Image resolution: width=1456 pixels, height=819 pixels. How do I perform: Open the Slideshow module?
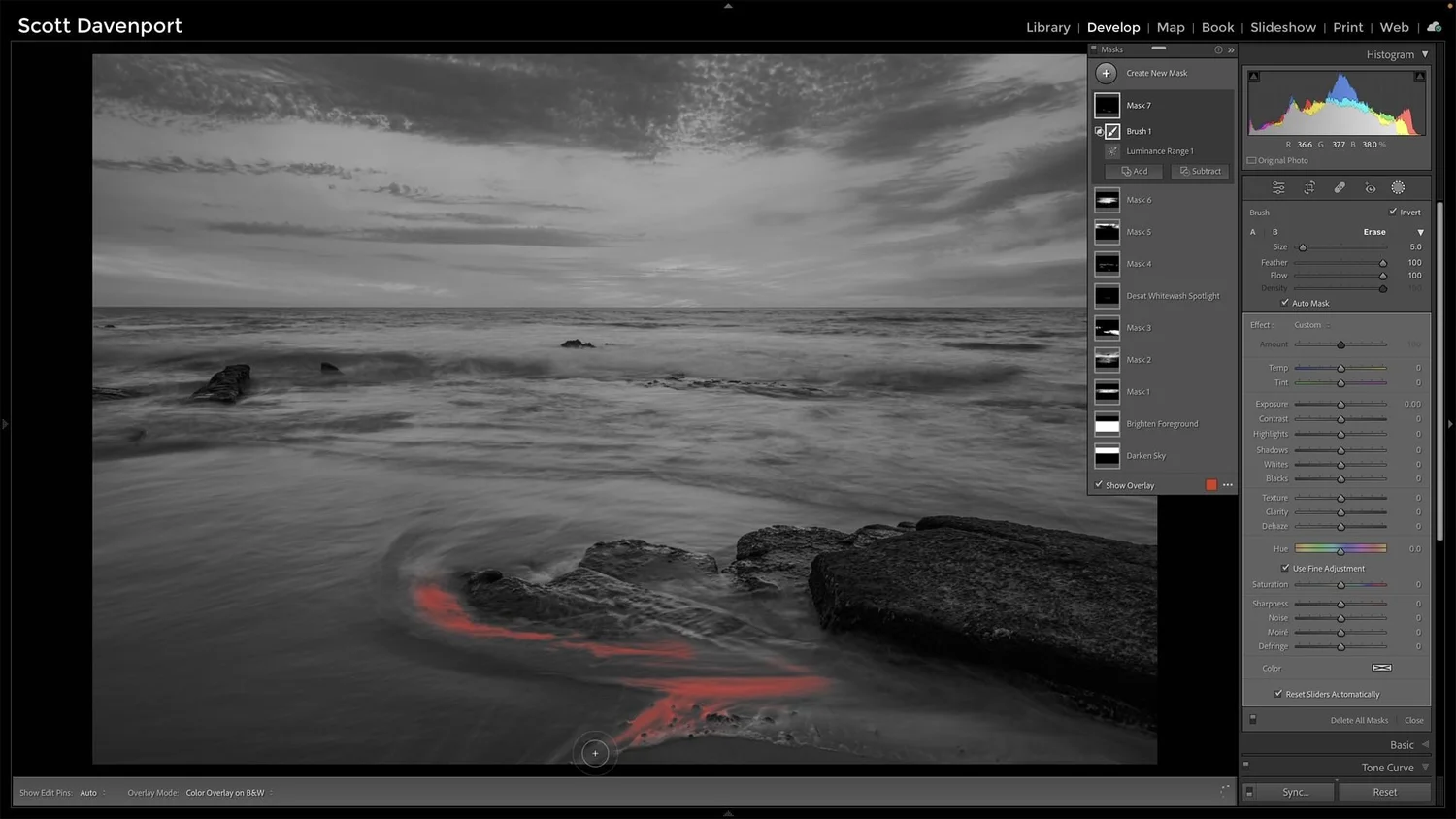coord(1283,27)
